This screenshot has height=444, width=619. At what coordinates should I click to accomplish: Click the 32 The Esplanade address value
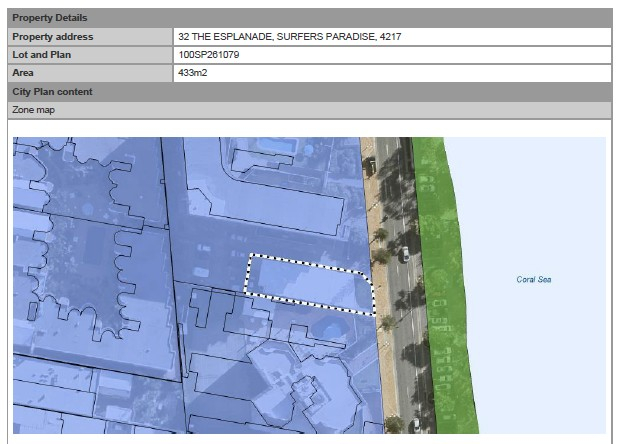tap(289, 37)
